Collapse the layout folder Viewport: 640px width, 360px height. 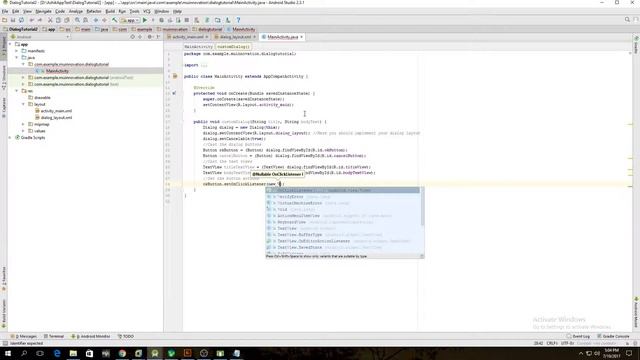coord(23,104)
